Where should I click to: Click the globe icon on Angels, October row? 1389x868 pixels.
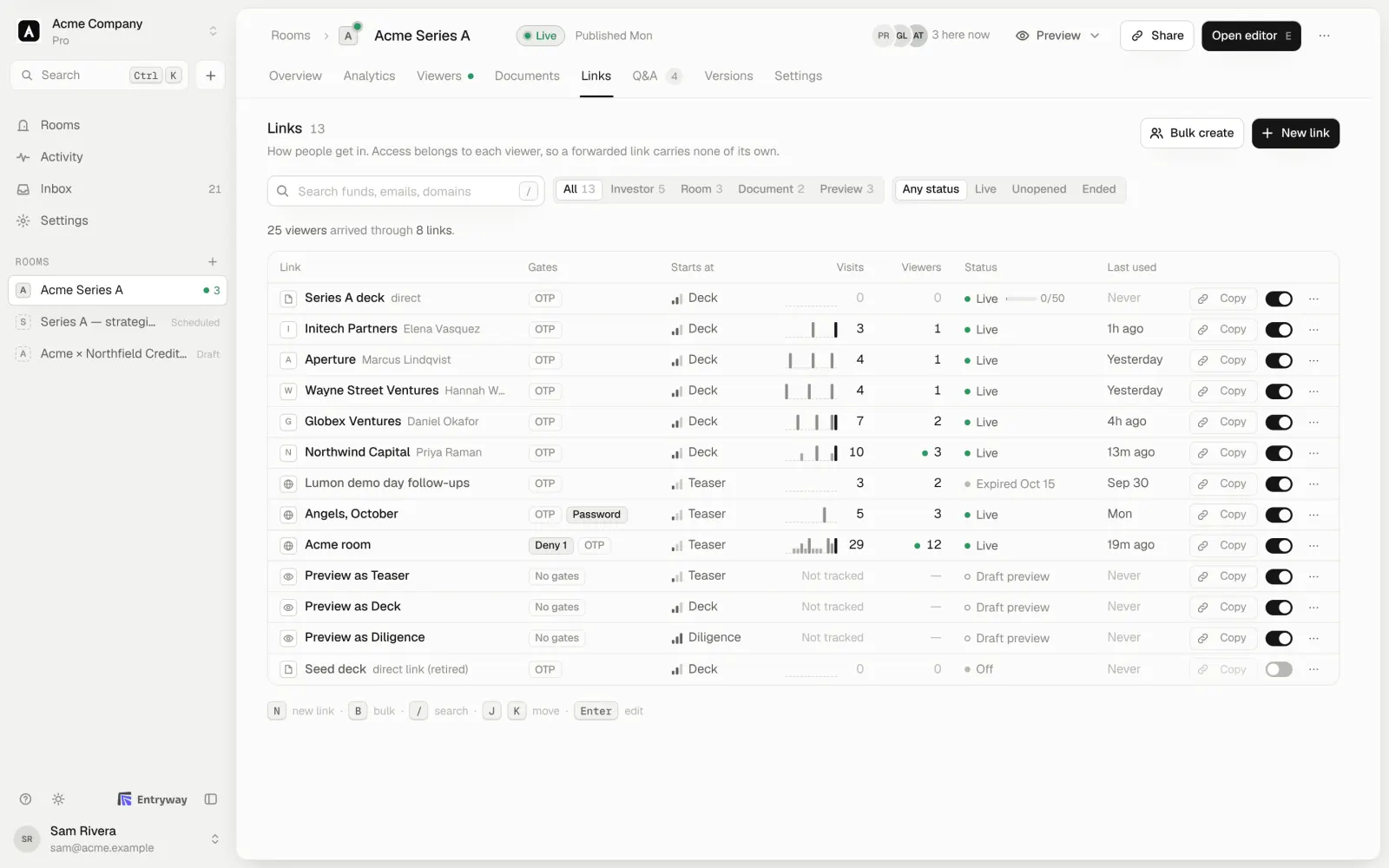tap(288, 515)
